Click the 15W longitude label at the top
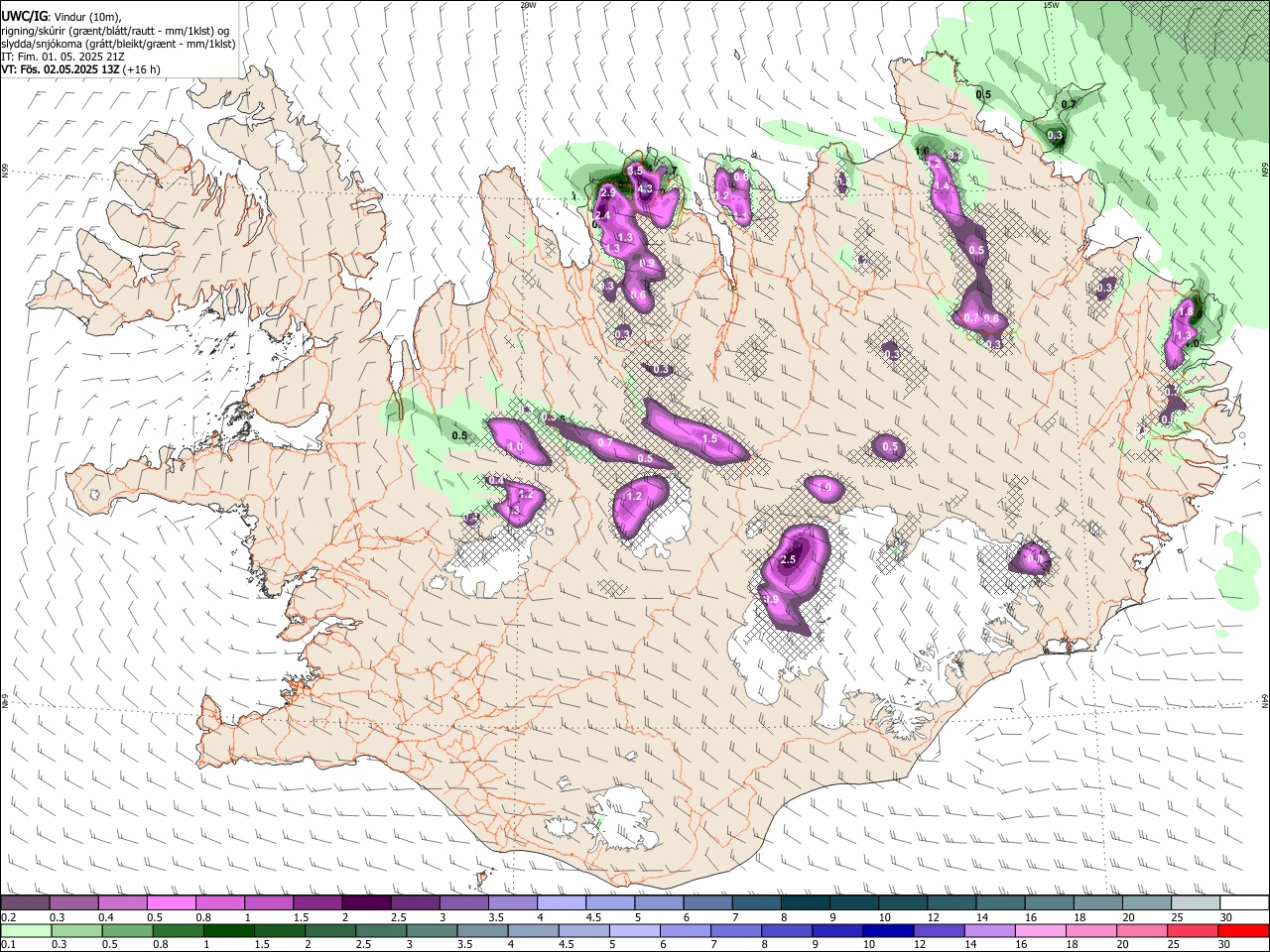This screenshot has height=952, width=1270. coord(1052,5)
